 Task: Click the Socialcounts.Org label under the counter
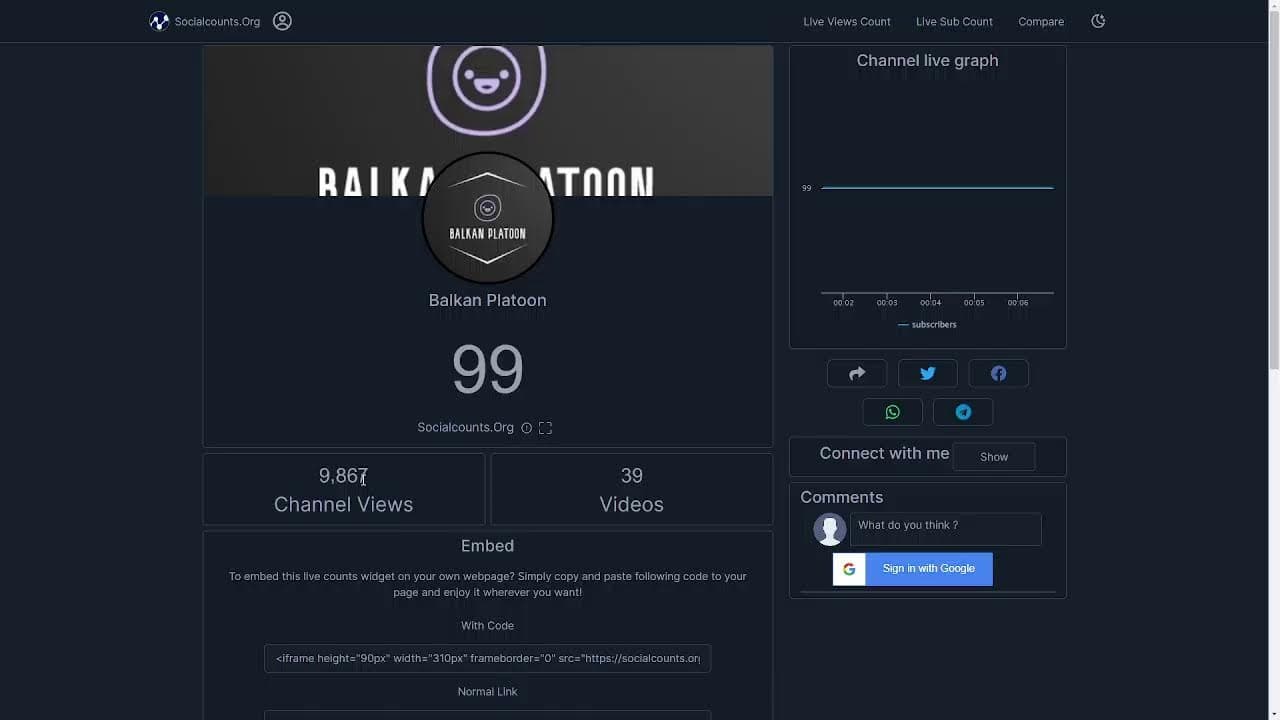465,428
